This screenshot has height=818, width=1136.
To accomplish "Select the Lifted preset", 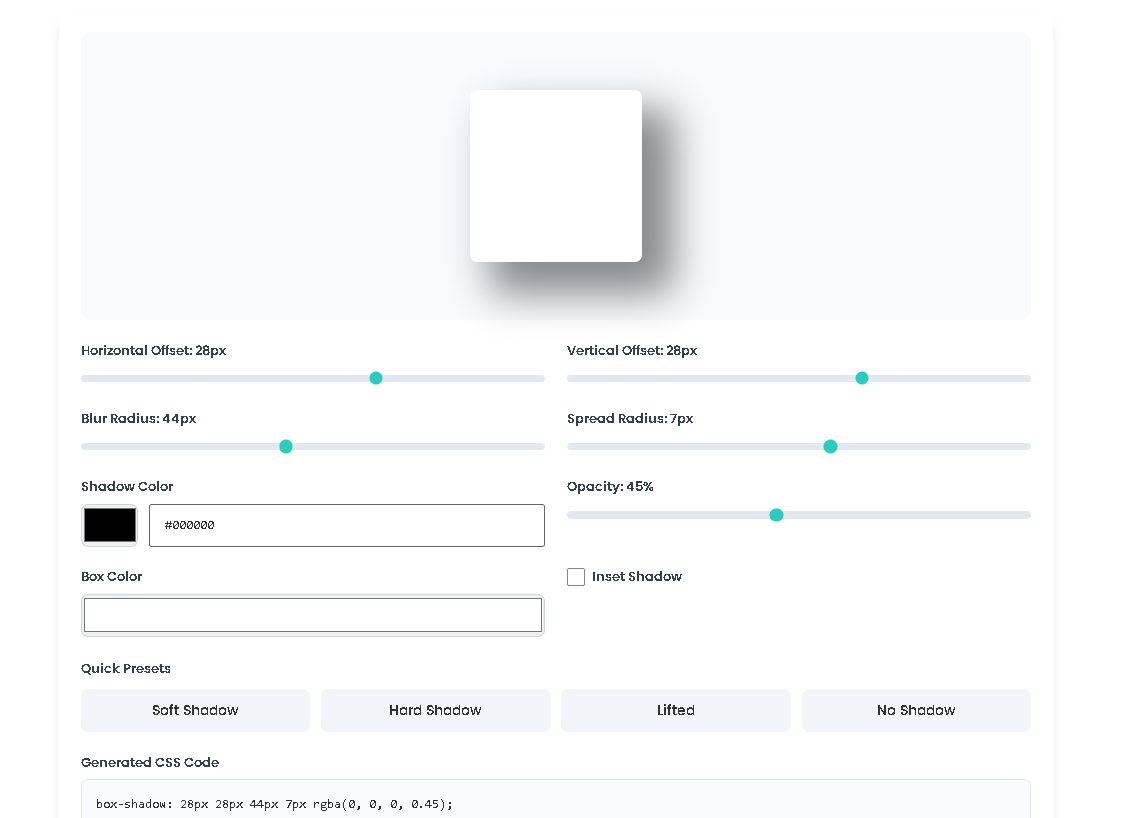I will coord(675,710).
